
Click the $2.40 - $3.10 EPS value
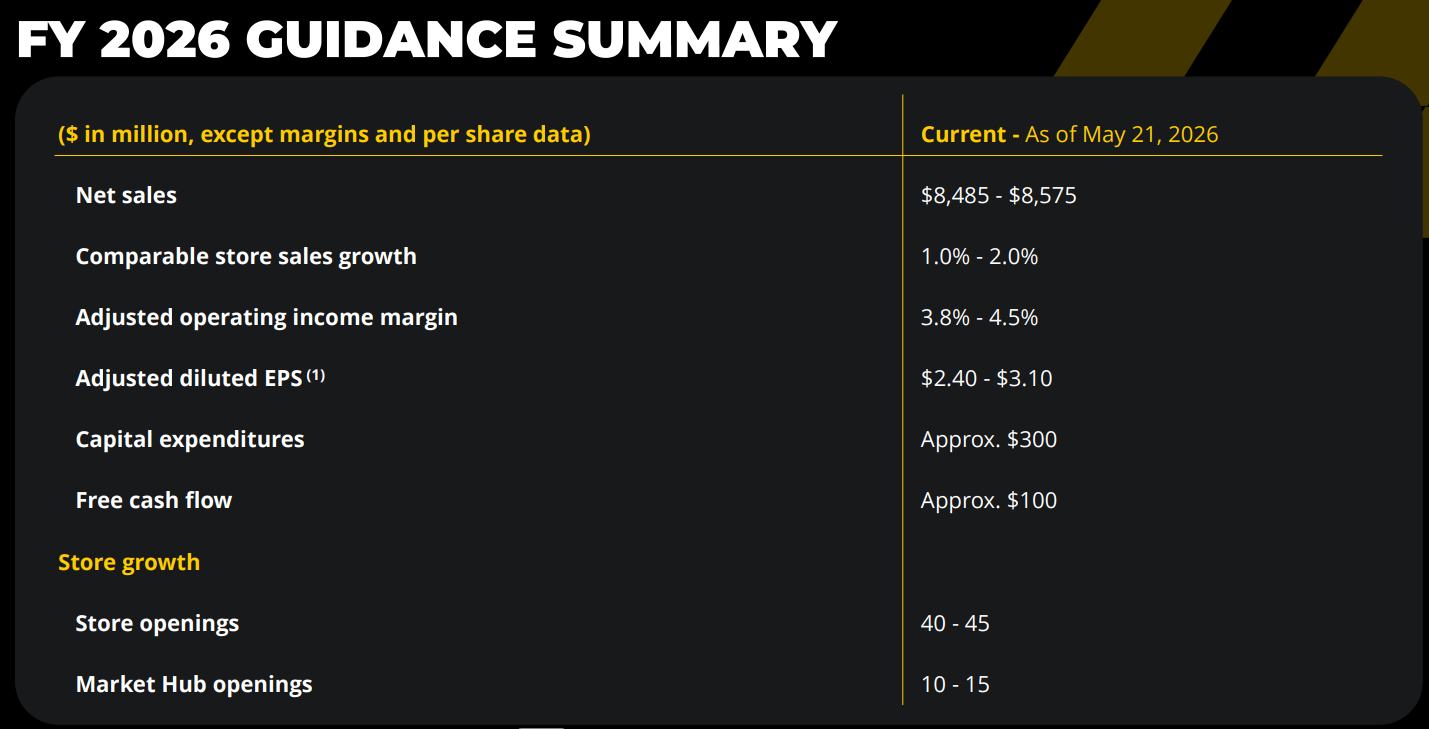point(987,378)
